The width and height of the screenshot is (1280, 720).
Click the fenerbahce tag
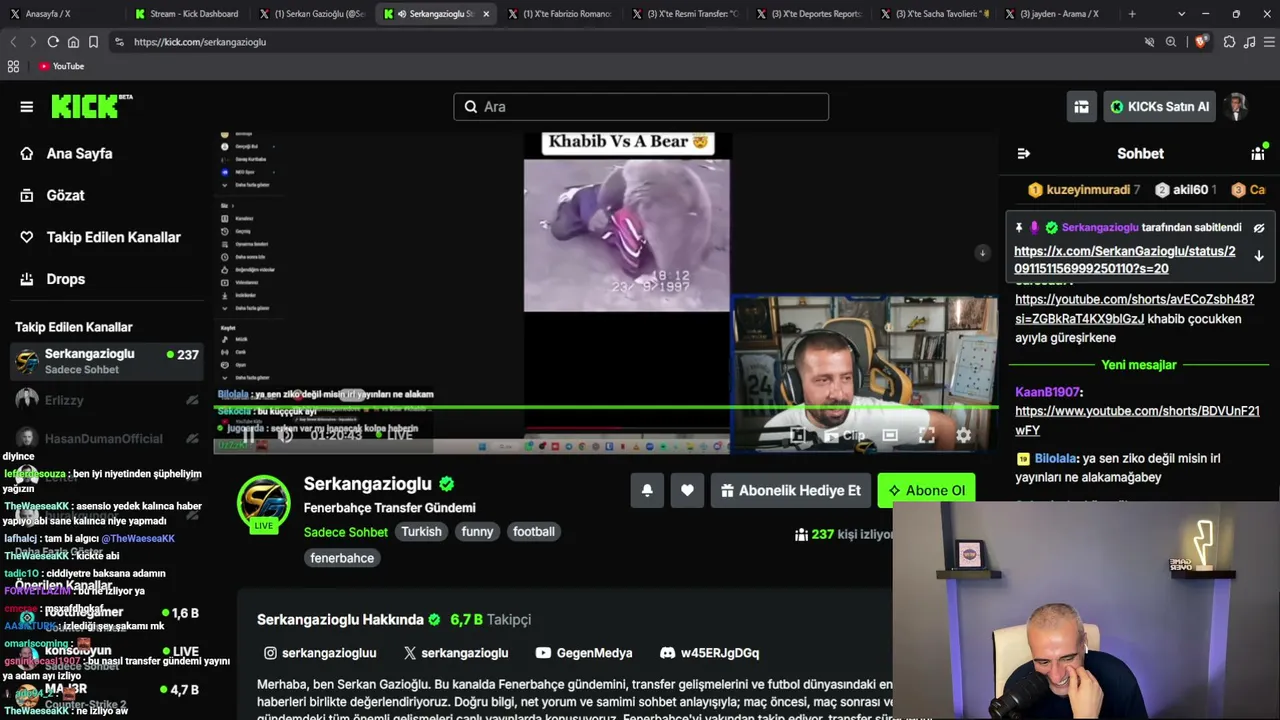pos(342,558)
